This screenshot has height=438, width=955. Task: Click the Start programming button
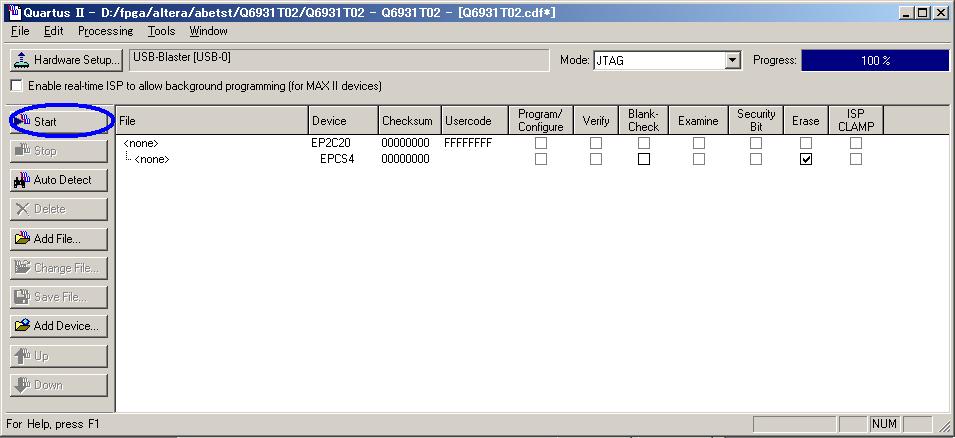(x=58, y=122)
